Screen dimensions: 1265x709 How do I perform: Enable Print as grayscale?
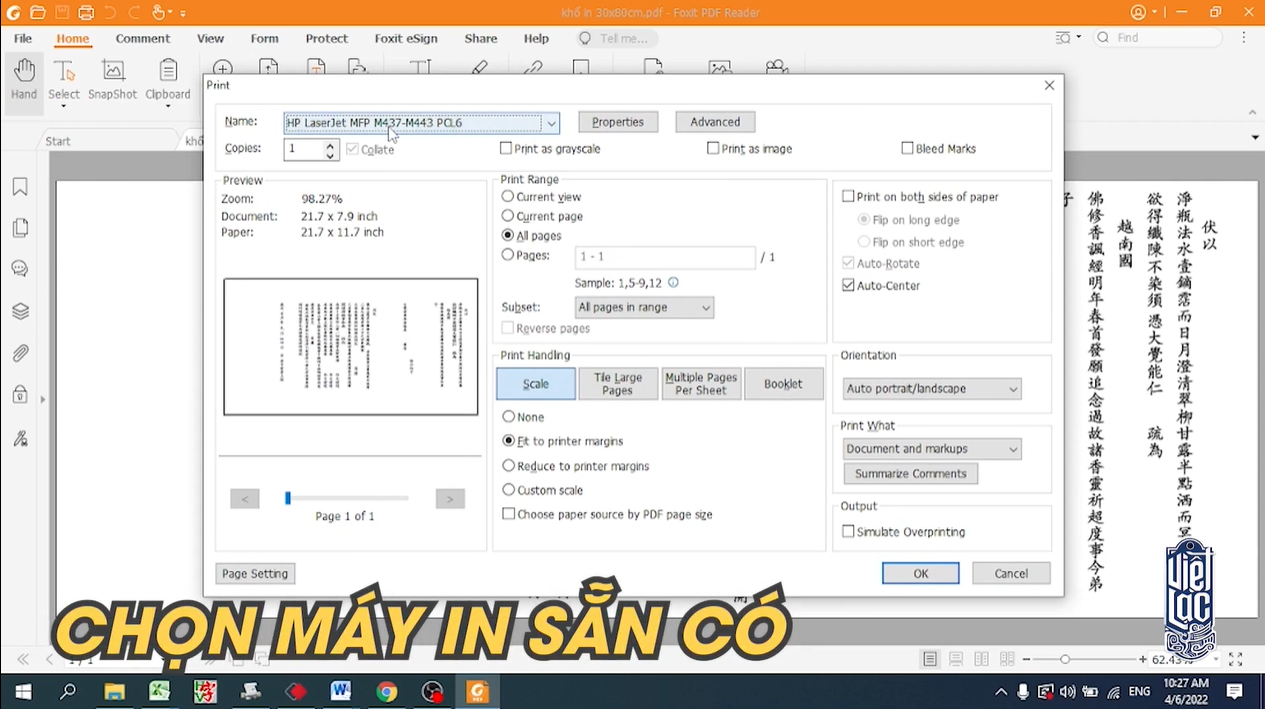(506, 149)
